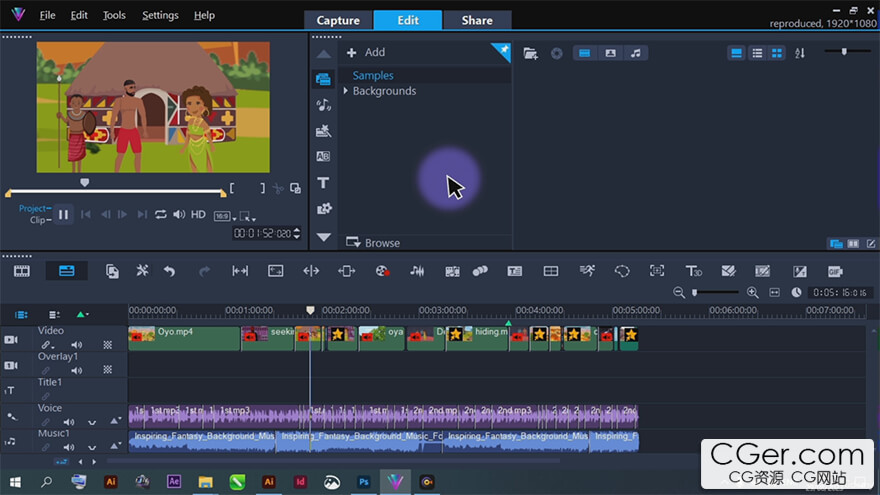
Task: Toggle show videos filter in library
Action: (584, 53)
